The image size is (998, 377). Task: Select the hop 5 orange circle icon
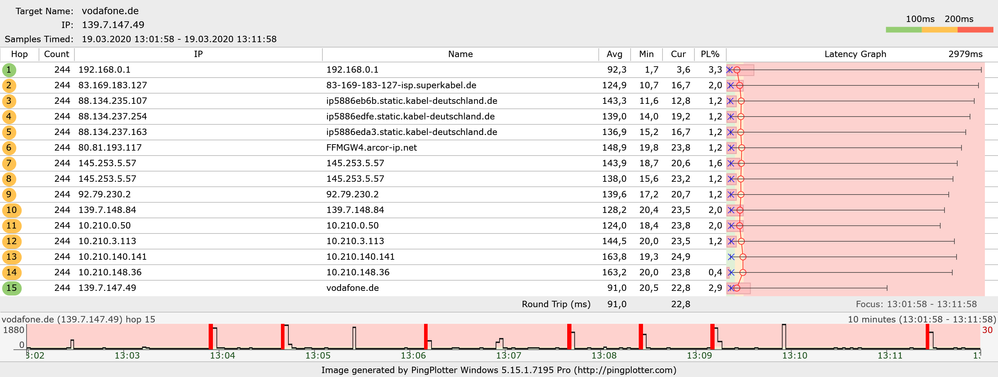[x=10, y=132]
